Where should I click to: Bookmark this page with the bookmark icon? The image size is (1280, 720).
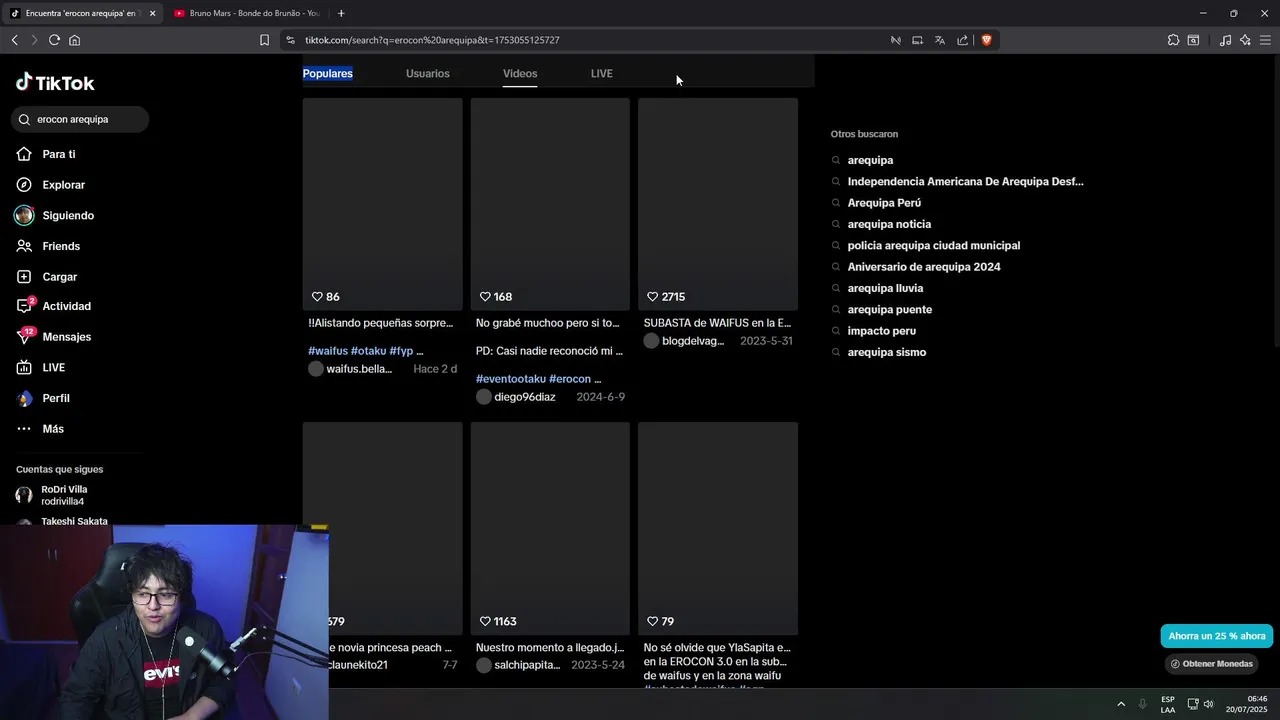click(x=264, y=40)
